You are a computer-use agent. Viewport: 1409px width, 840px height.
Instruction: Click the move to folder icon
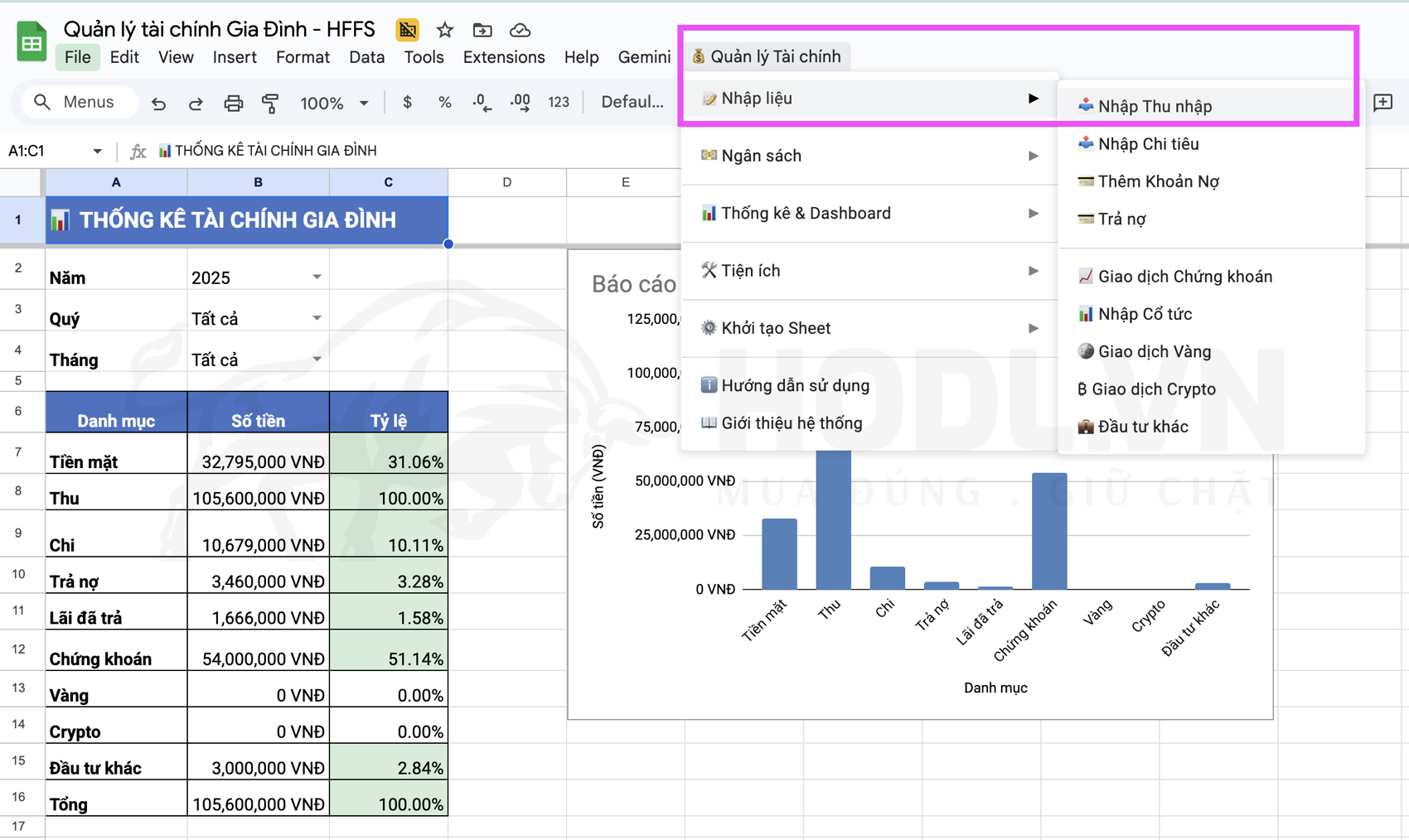(x=482, y=31)
